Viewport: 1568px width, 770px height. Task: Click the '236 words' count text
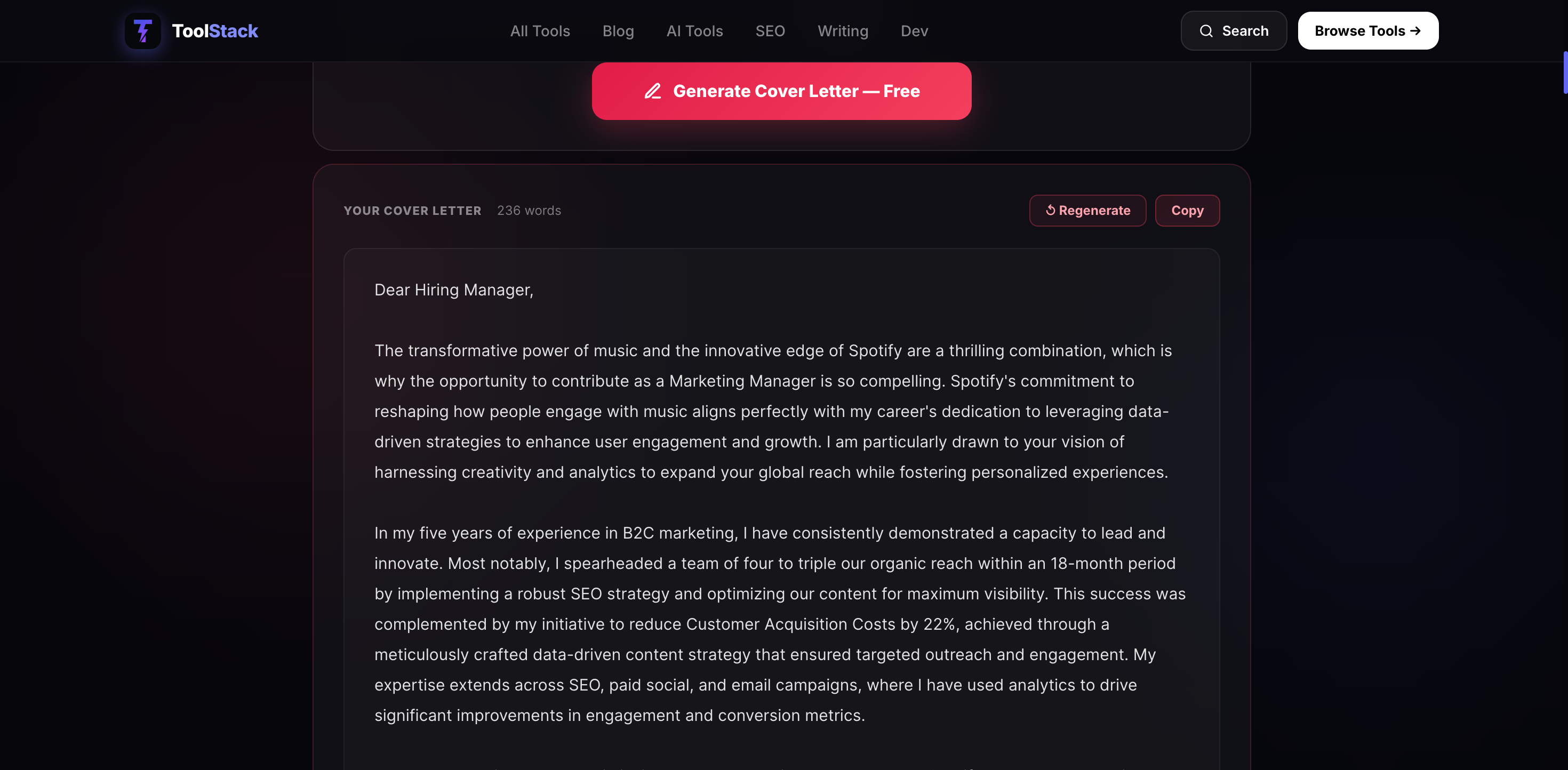(x=529, y=211)
